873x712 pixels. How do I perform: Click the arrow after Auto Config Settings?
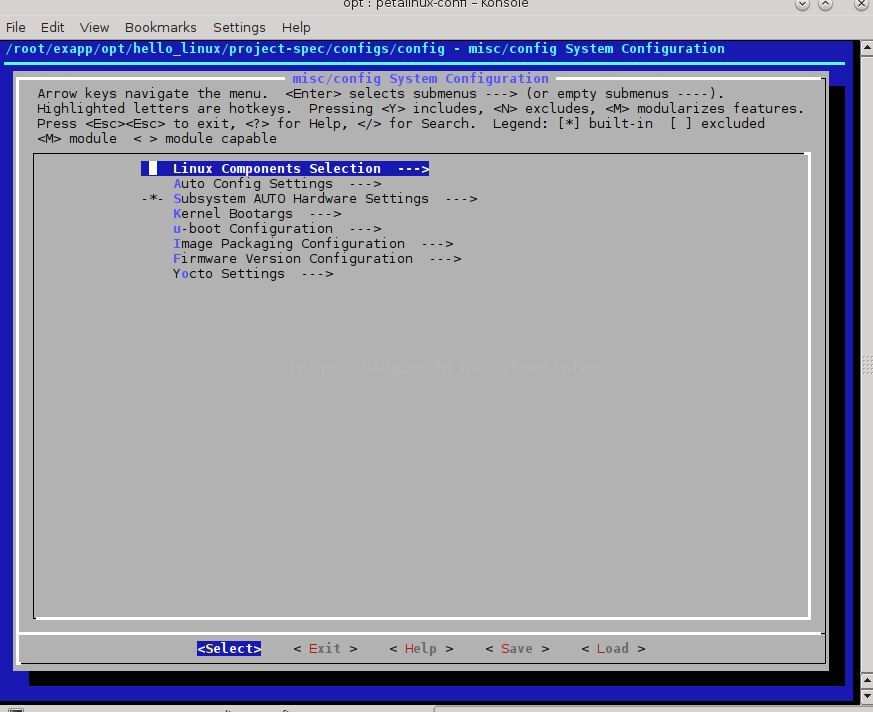[x=366, y=184]
